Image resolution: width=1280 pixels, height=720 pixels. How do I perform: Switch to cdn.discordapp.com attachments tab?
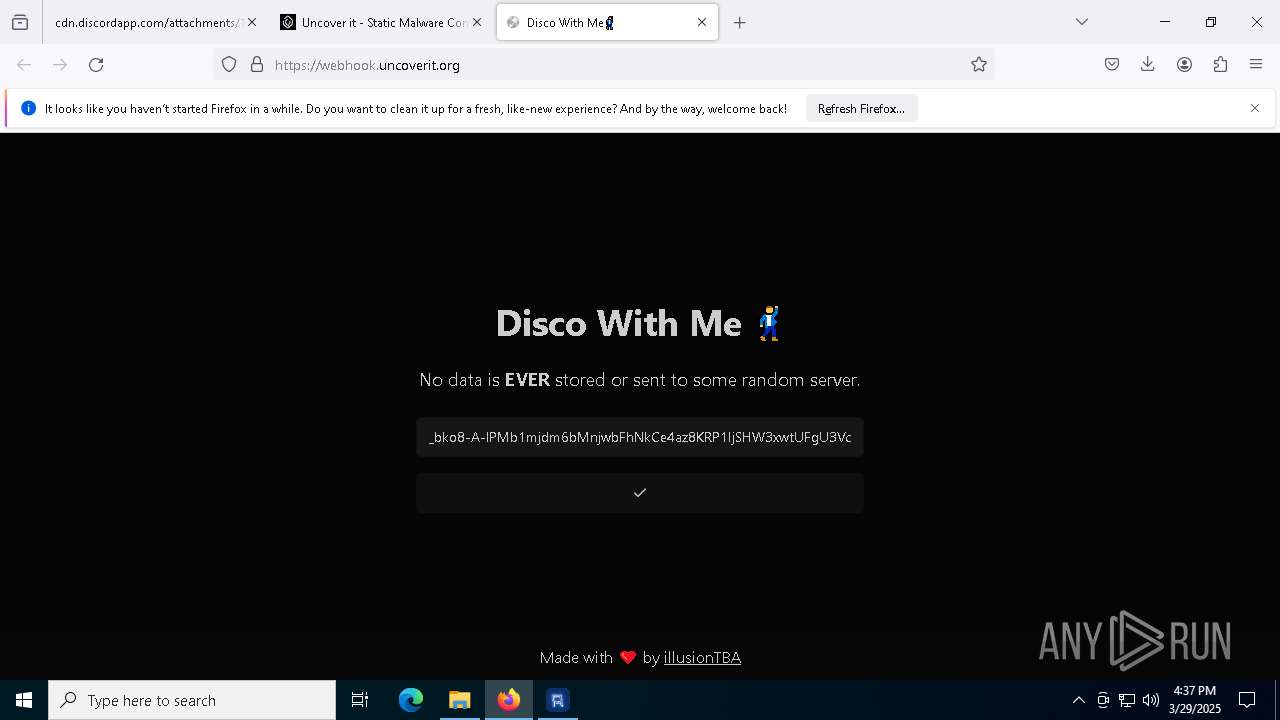click(x=146, y=22)
